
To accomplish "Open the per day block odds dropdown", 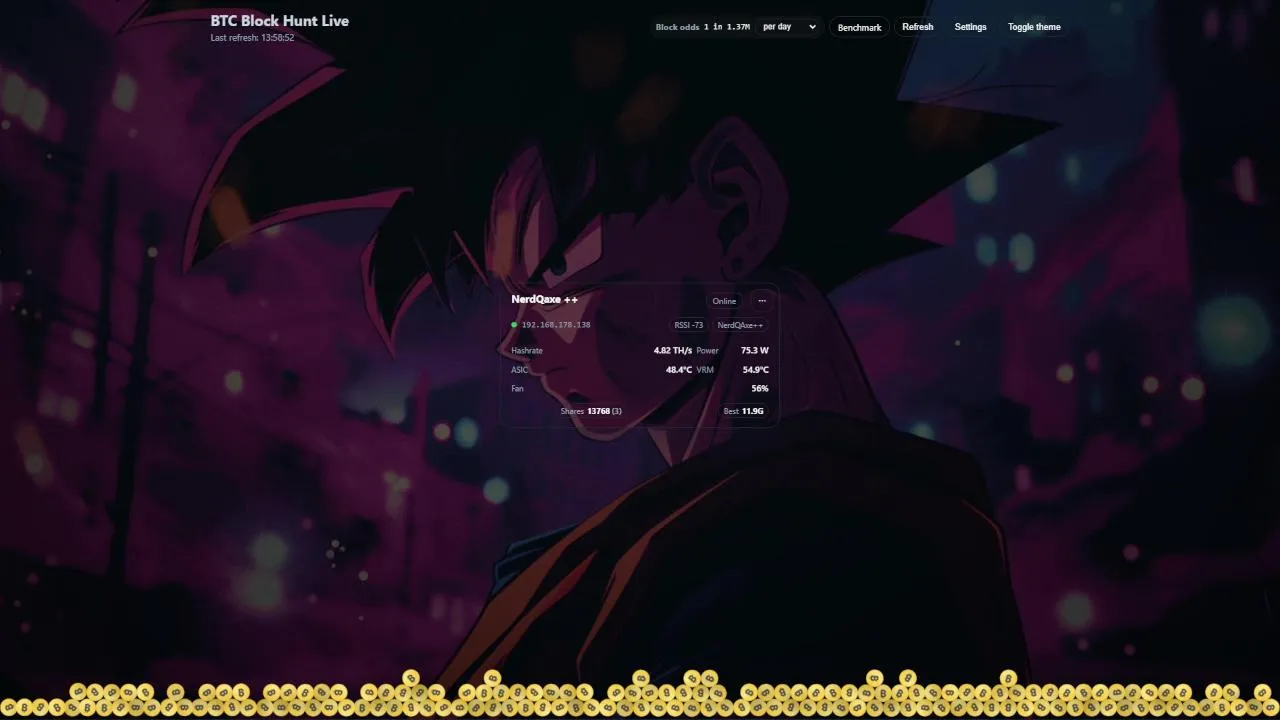I will pos(789,27).
